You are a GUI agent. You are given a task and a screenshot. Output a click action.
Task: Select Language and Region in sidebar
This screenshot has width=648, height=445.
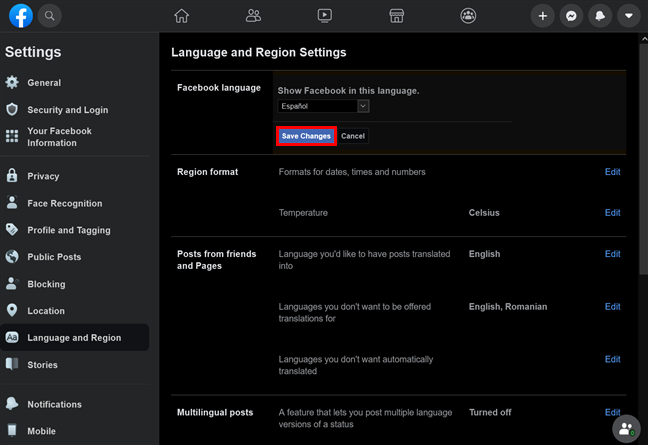75,338
